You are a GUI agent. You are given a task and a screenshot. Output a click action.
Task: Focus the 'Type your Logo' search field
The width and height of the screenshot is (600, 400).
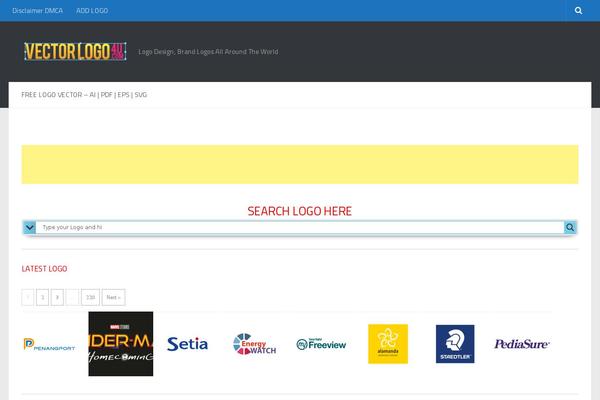coord(300,227)
